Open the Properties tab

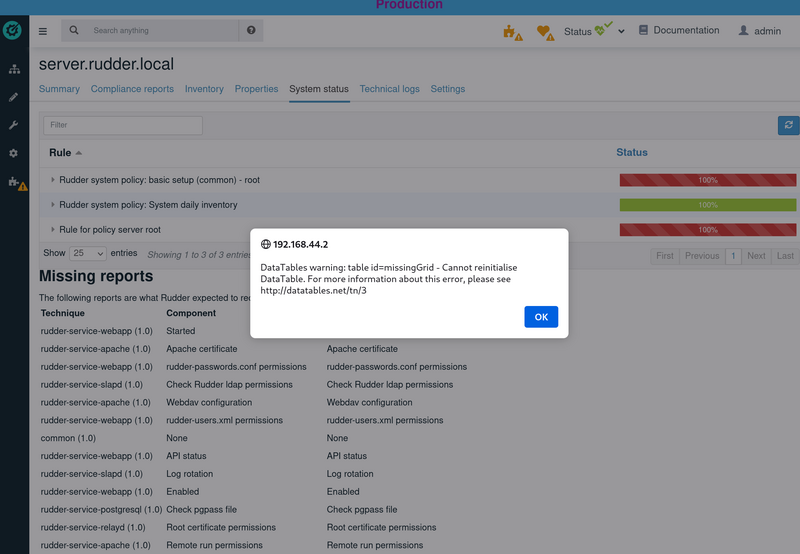tap(256, 89)
